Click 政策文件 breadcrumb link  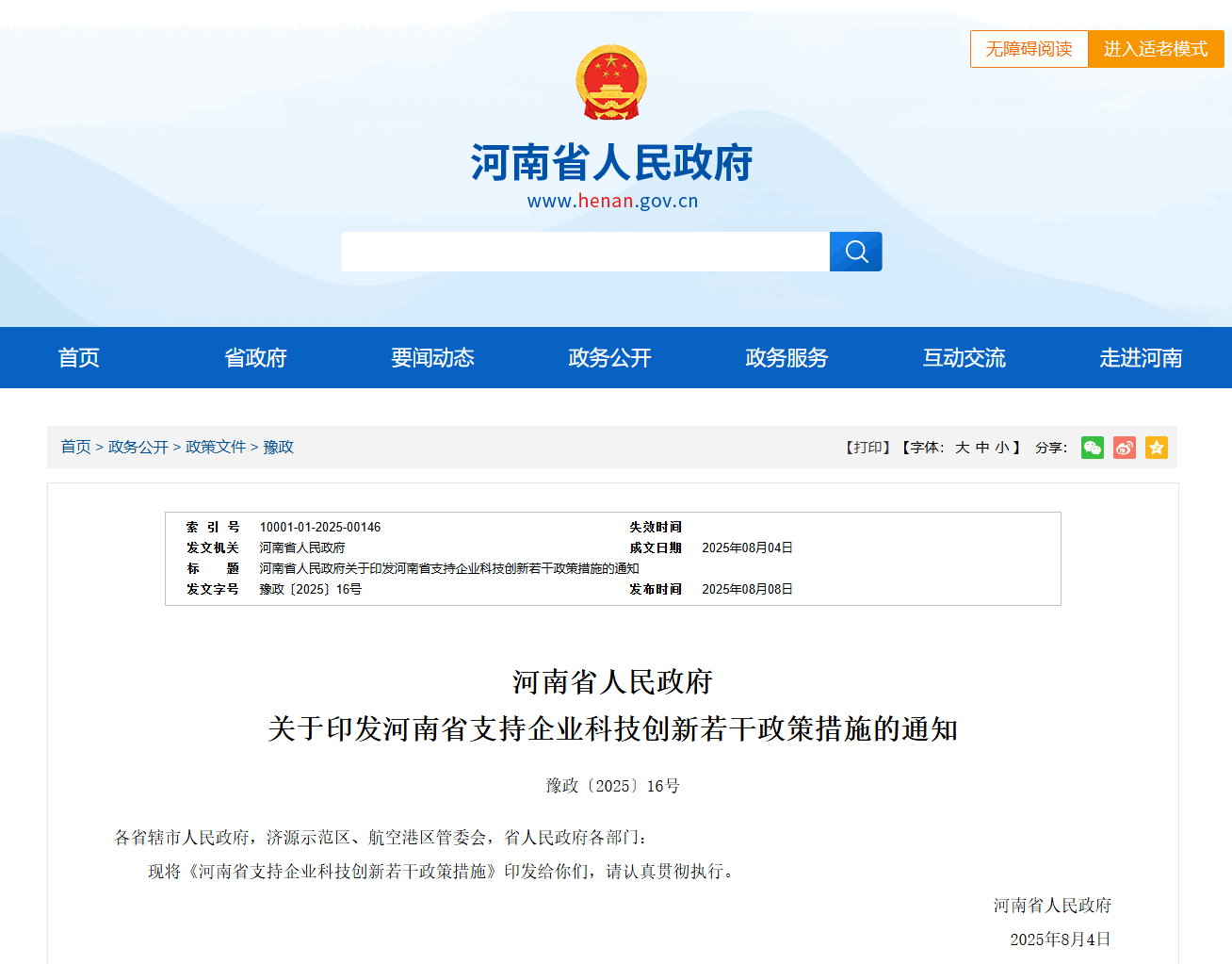215,447
